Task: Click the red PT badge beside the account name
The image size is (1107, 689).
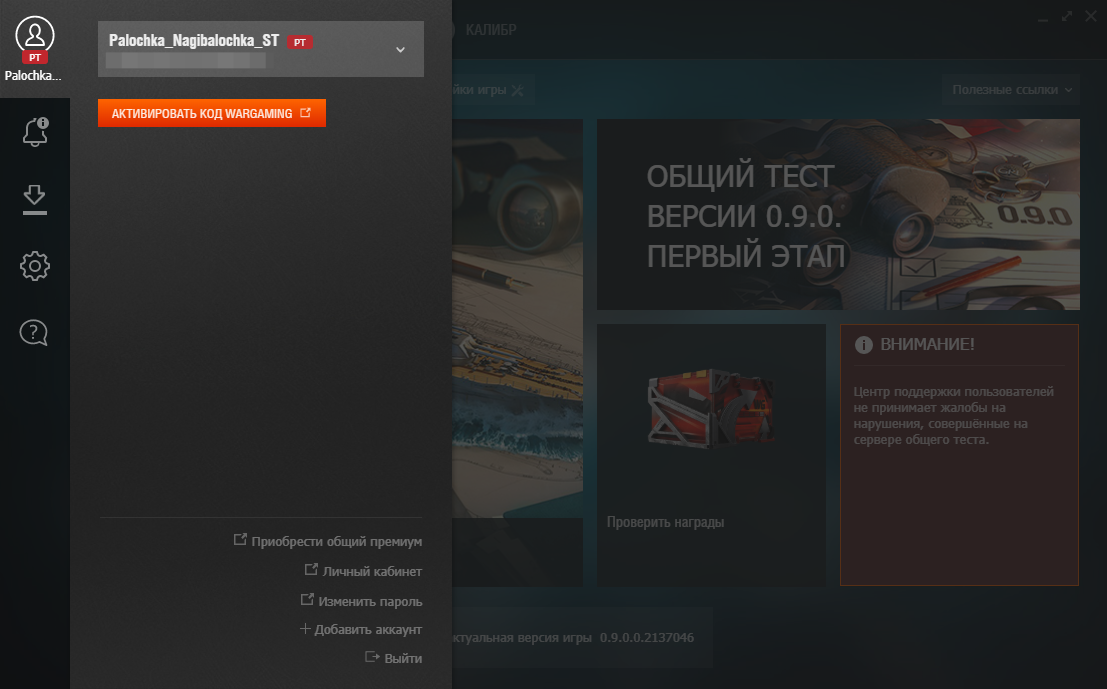Action: 300,42
